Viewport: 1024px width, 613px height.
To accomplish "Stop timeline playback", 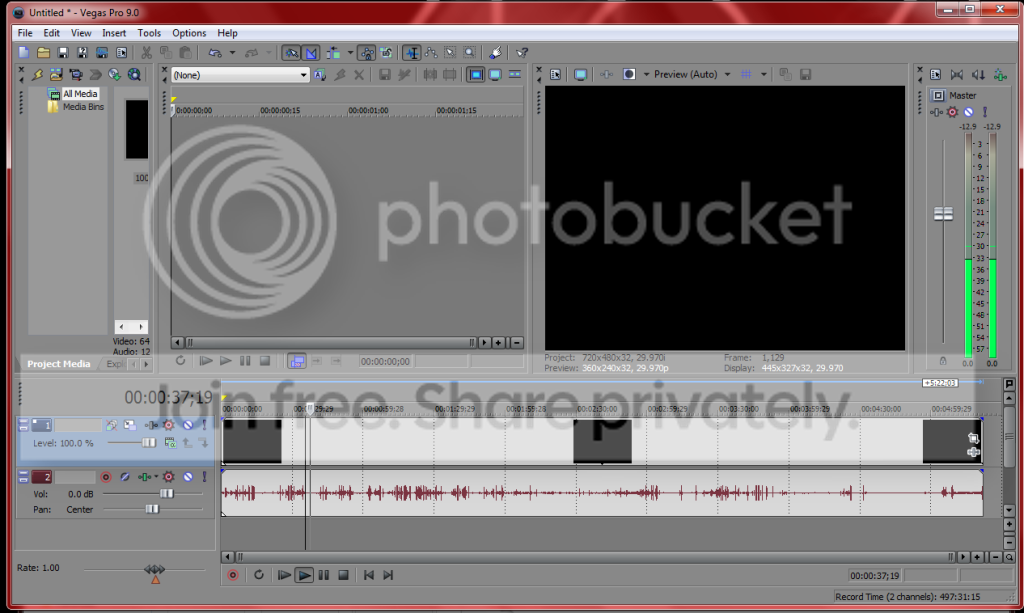I will (x=344, y=575).
